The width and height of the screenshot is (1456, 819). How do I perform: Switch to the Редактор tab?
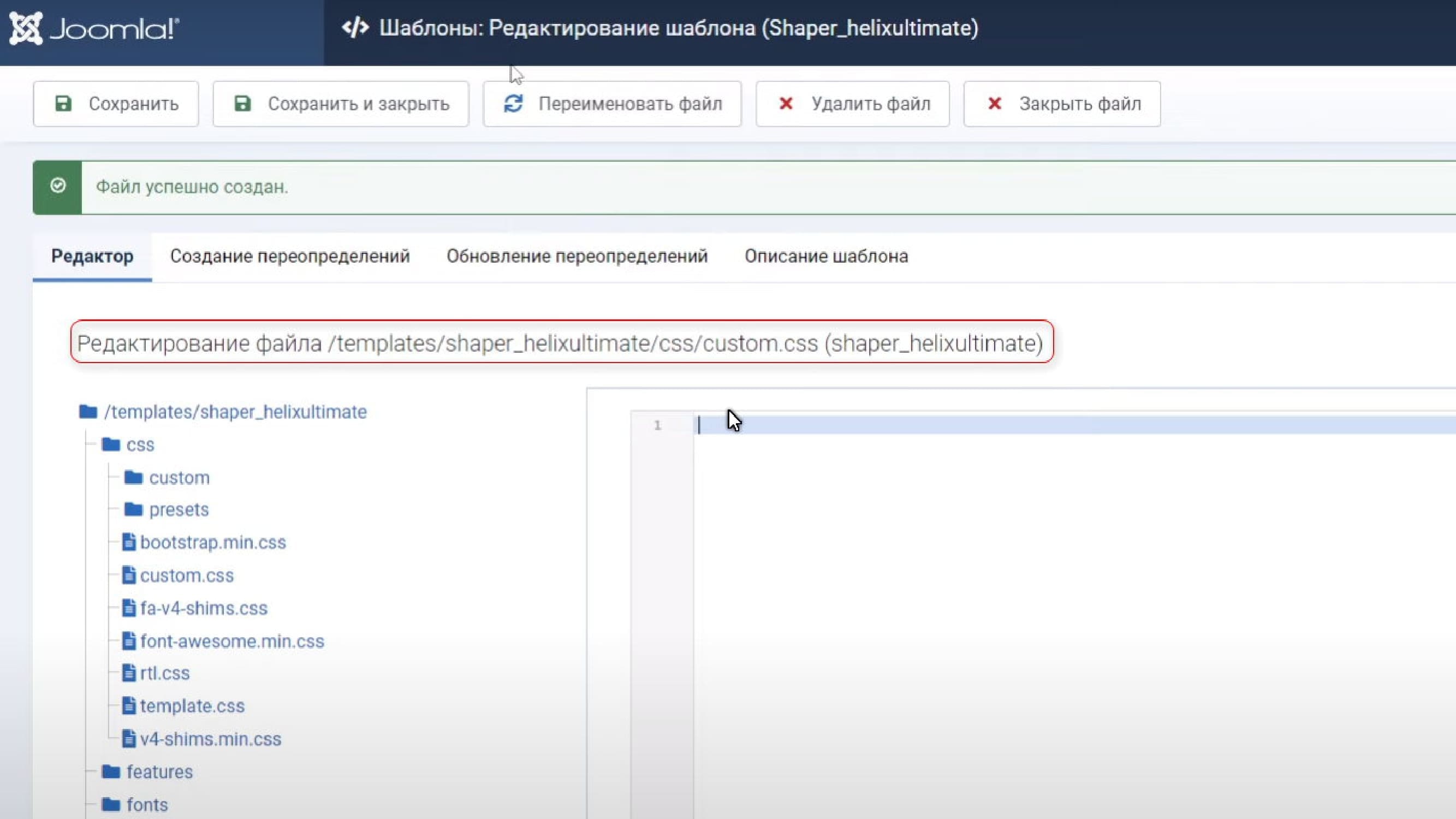tap(92, 256)
